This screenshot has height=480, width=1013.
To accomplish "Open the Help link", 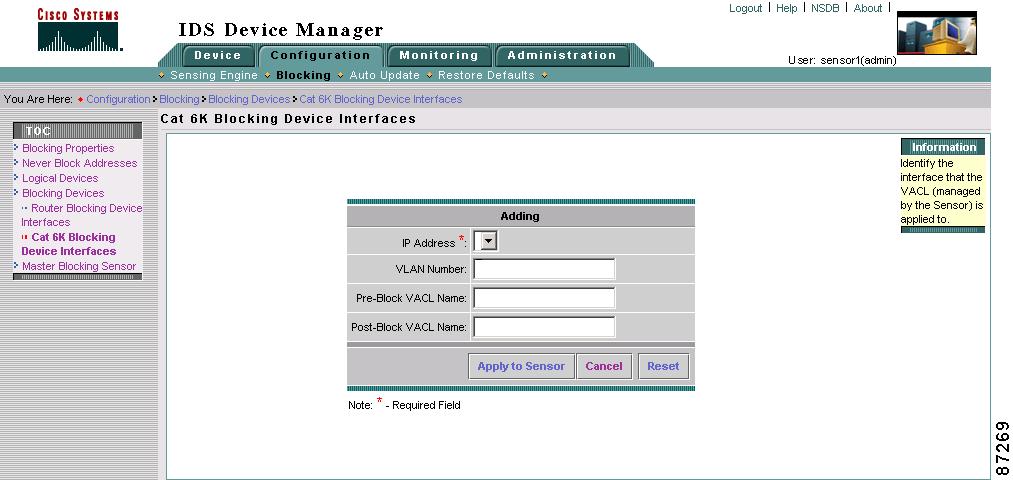I will [786, 8].
